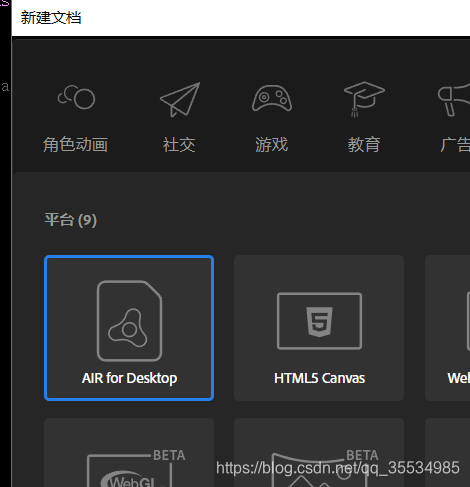Open the 社交 paper plane icon
Screen dimensions: 470x487
pyautogui.click(x=180, y=99)
